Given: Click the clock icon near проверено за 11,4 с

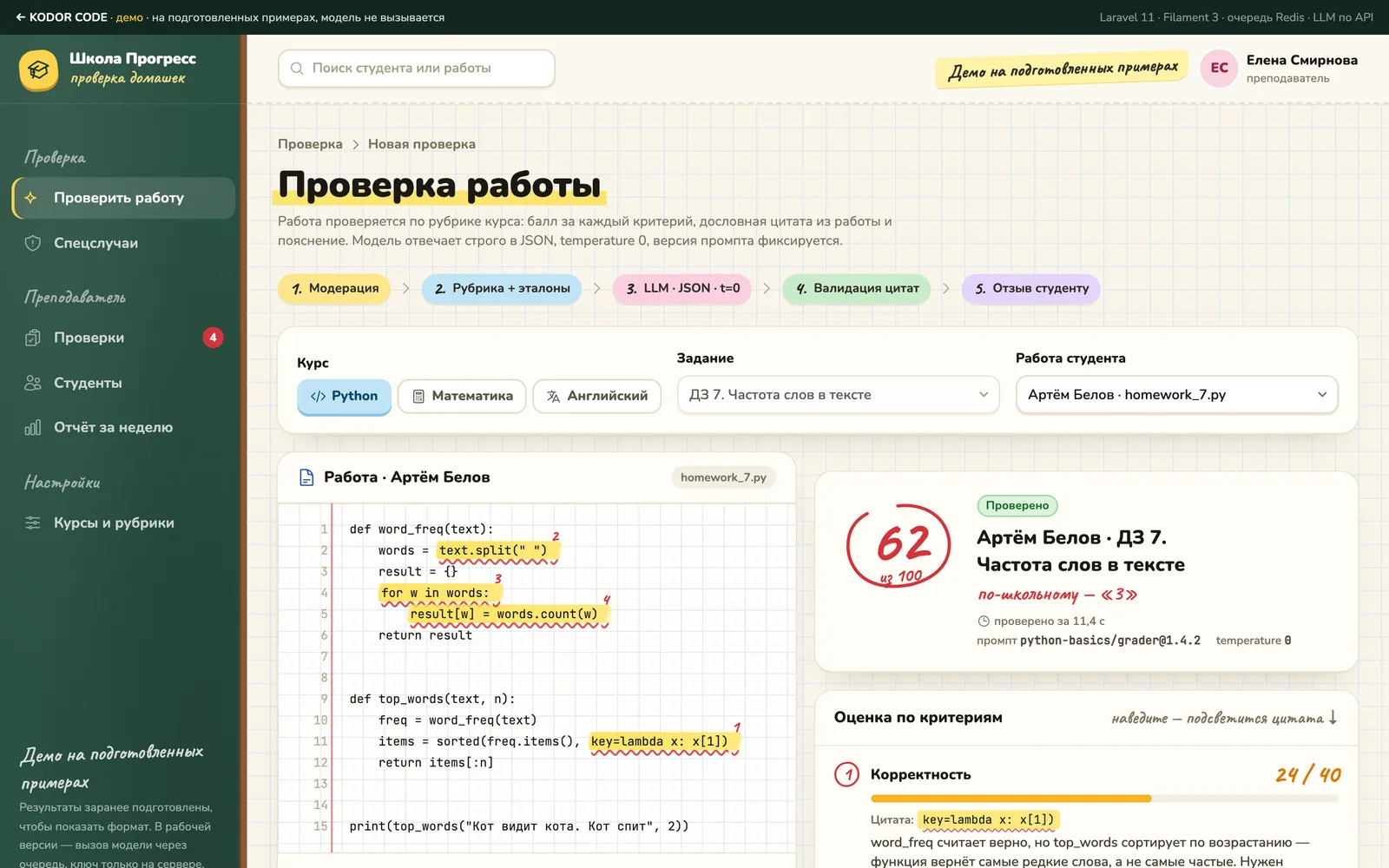Looking at the screenshot, I should pyautogui.click(x=984, y=621).
